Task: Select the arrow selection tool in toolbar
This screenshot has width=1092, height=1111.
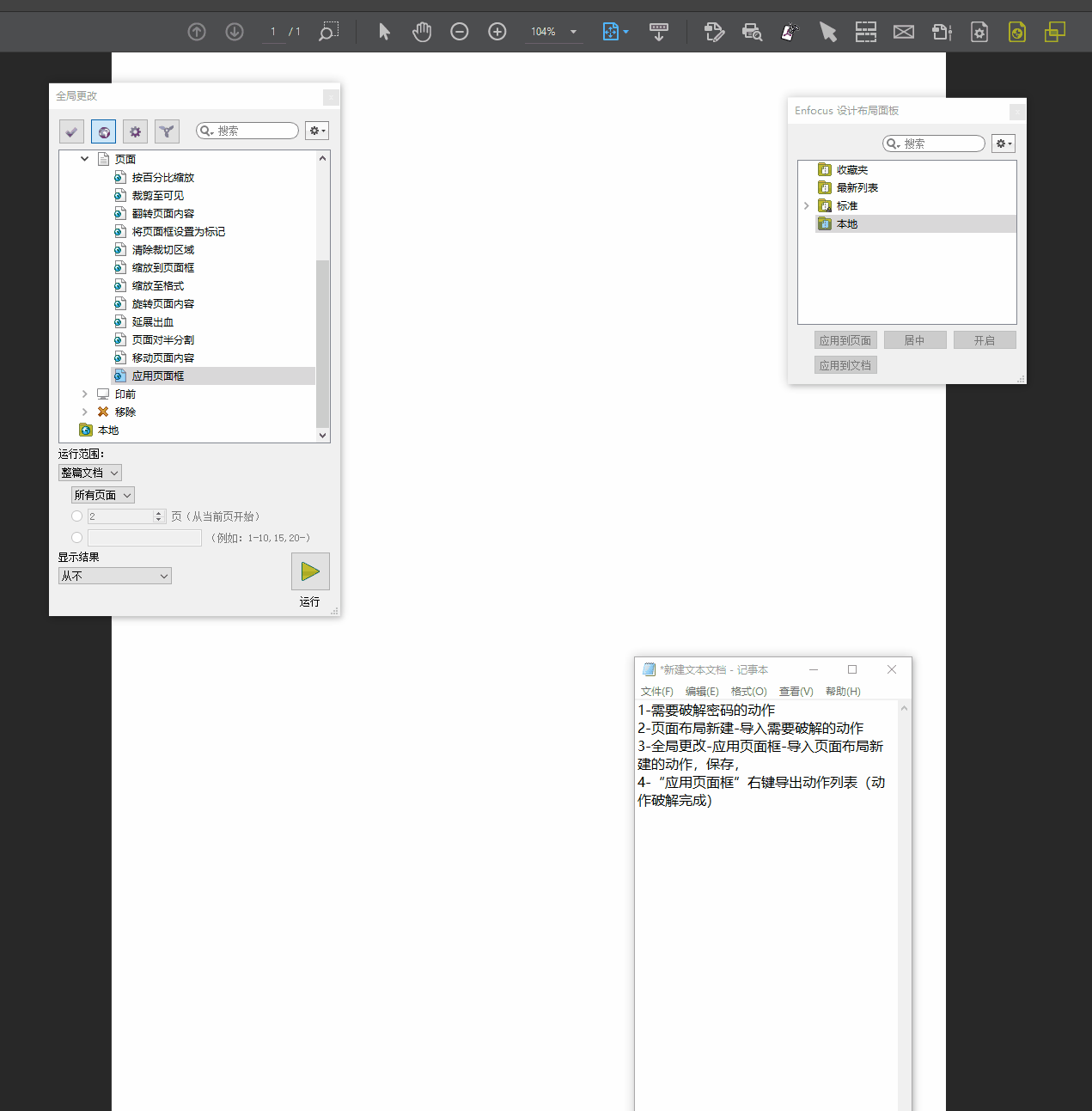Action: (384, 32)
